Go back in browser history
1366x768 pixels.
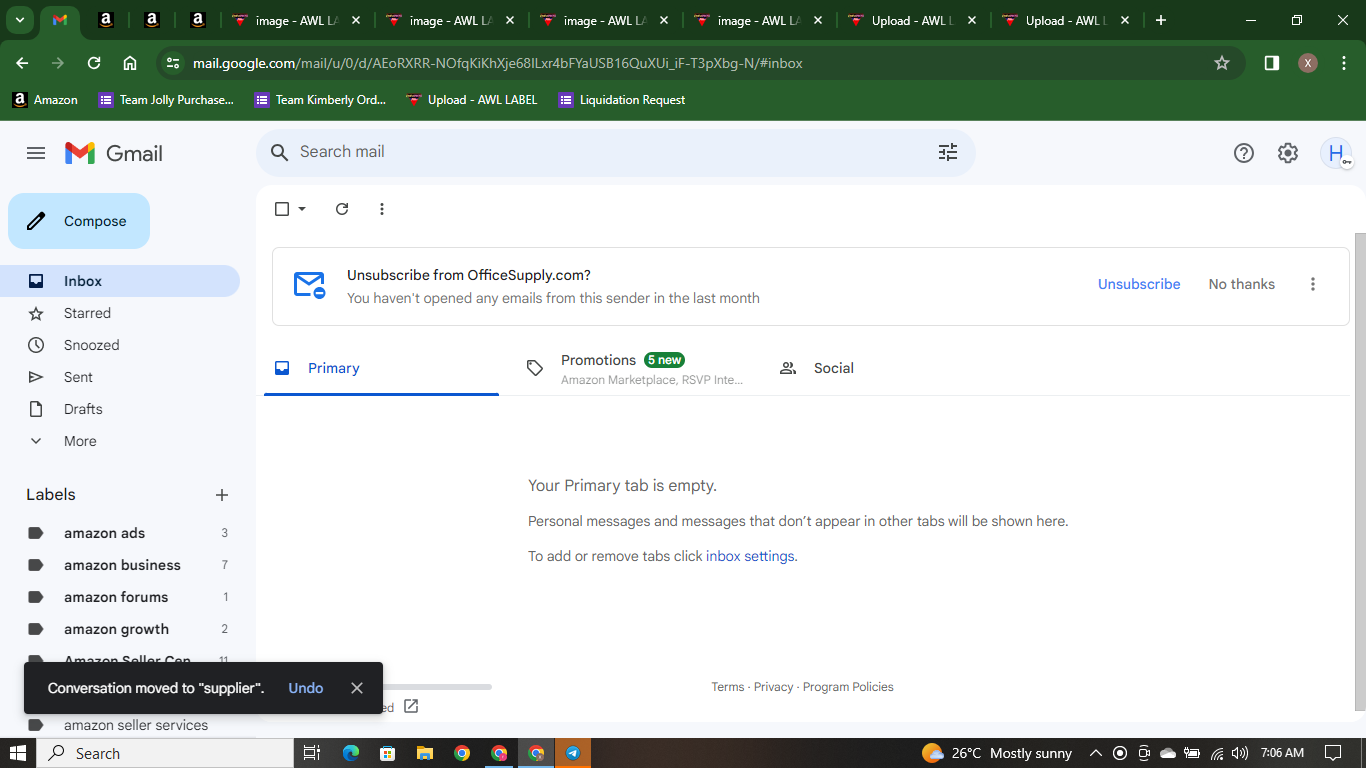22,63
